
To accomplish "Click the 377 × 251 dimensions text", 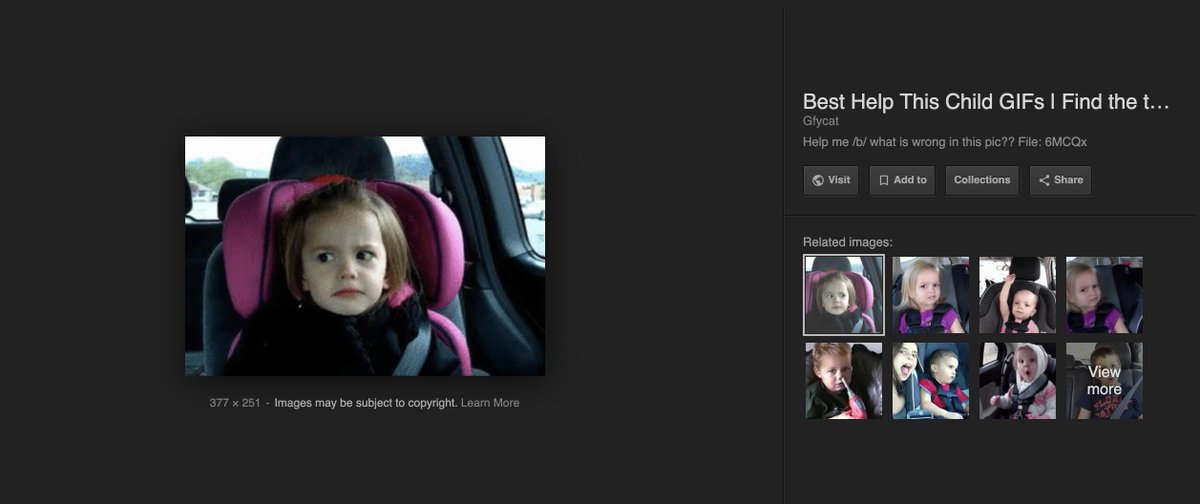I will 235,403.
